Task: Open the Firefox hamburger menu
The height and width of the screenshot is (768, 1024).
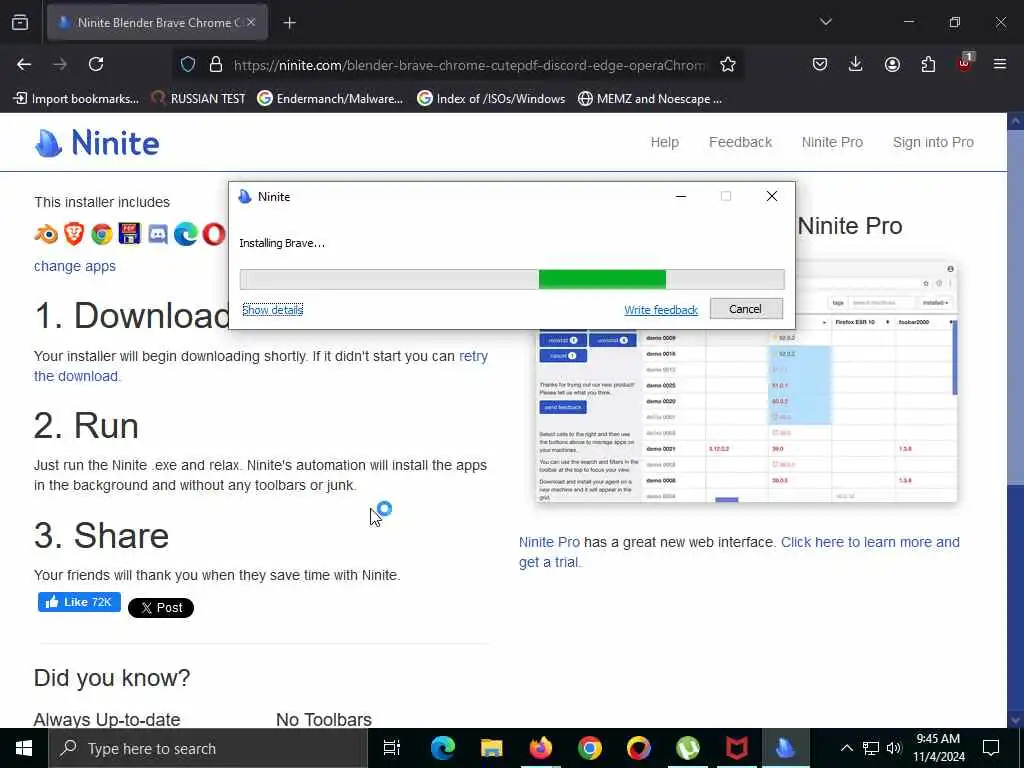Action: click(1000, 64)
